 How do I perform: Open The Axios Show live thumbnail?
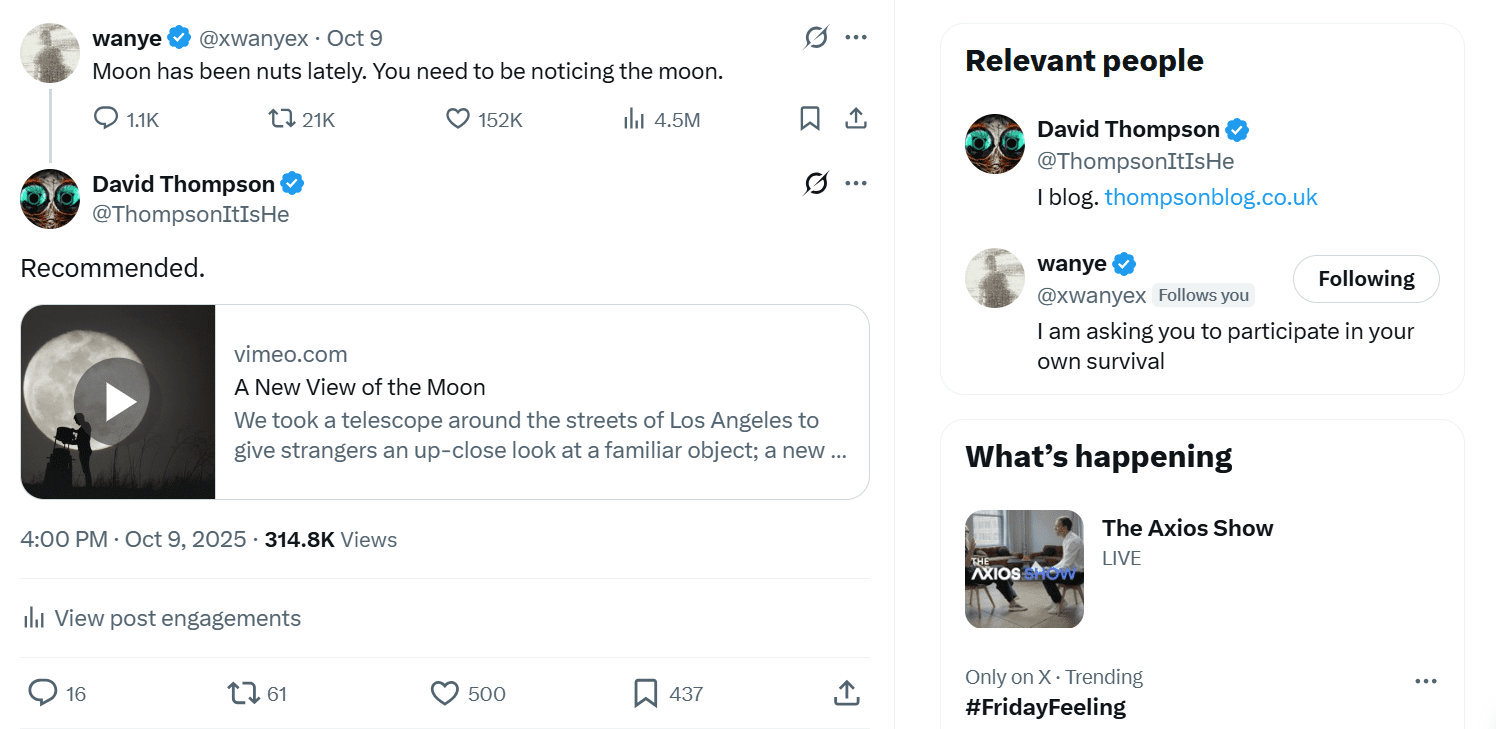click(x=1024, y=569)
